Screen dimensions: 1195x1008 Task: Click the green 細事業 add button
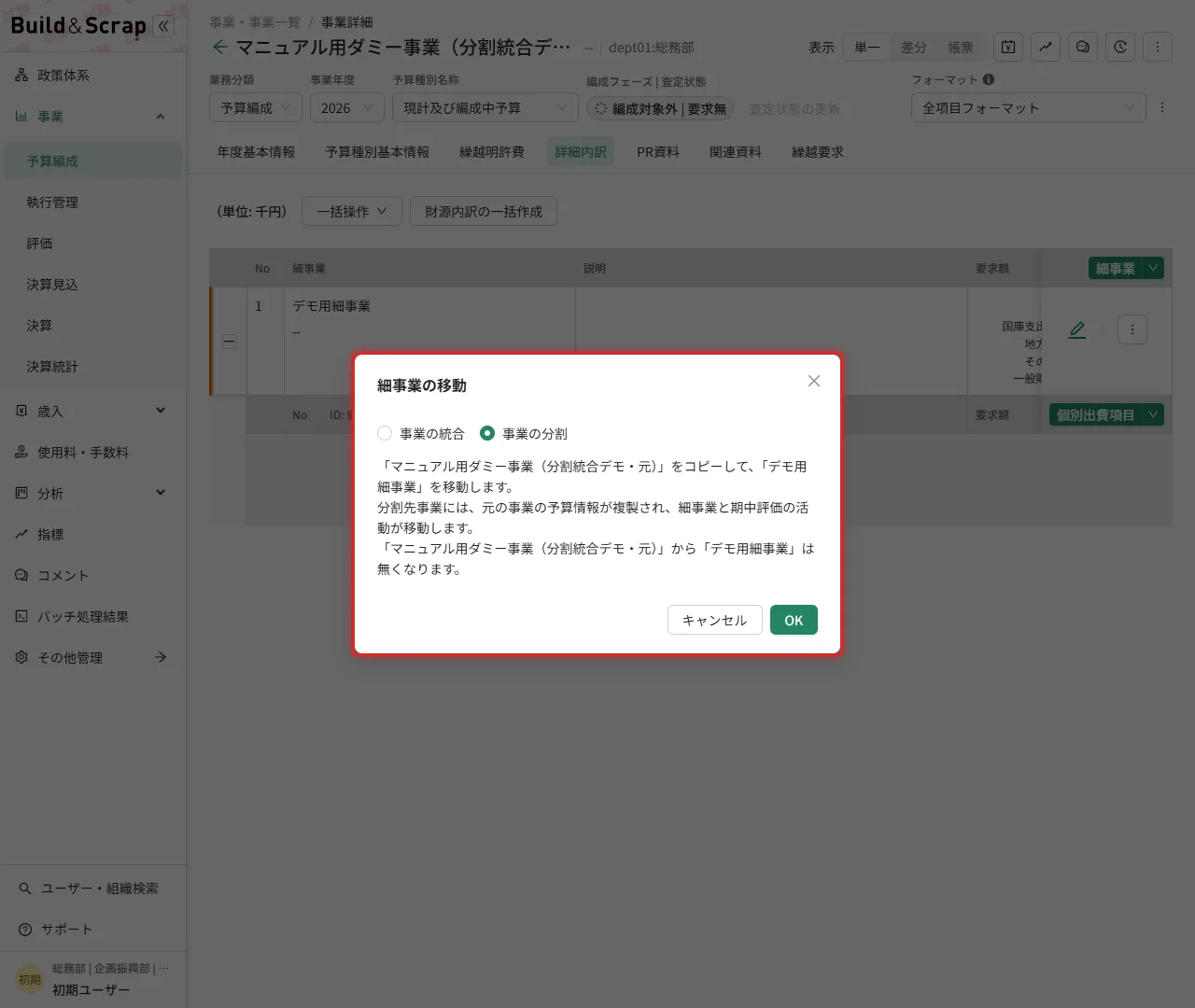pos(1116,268)
